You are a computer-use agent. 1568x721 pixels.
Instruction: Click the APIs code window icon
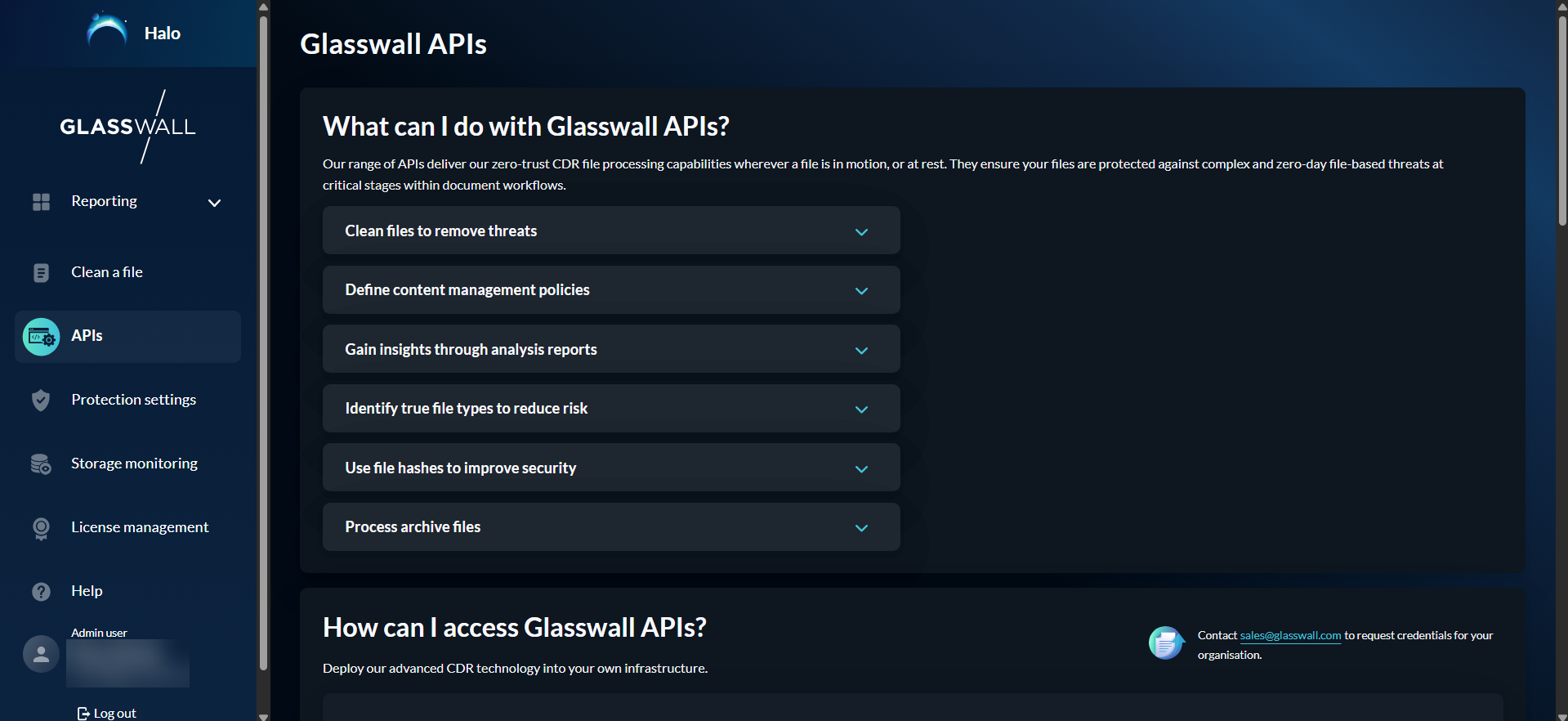[41, 337]
